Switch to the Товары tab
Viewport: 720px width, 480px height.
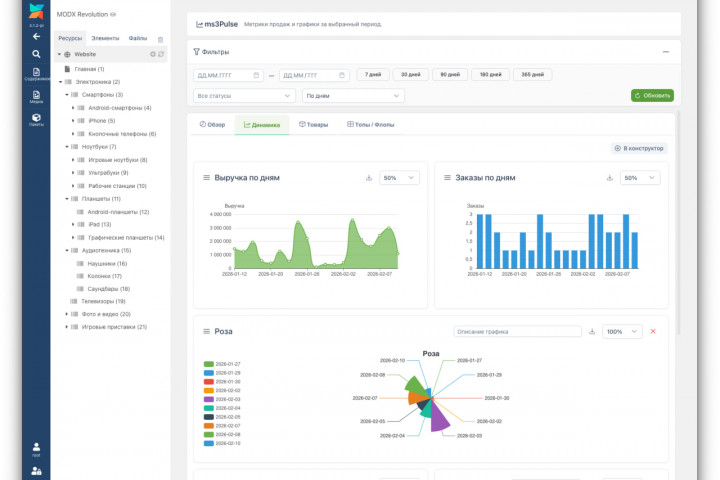pyautogui.click(x=313, y=125)
